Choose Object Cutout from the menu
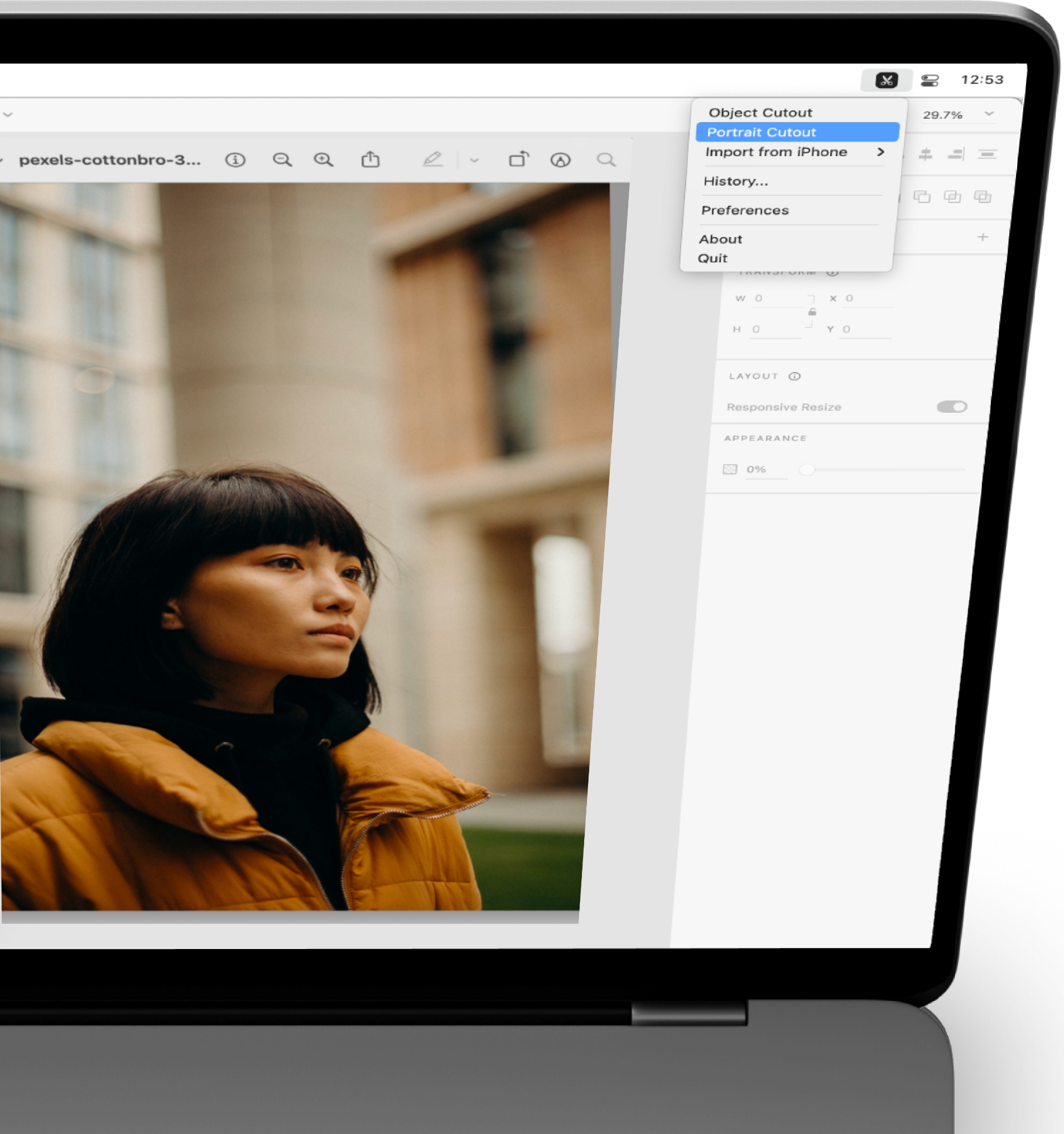This screenshot has height=1134, width=1064. click(x=760, y=112)
